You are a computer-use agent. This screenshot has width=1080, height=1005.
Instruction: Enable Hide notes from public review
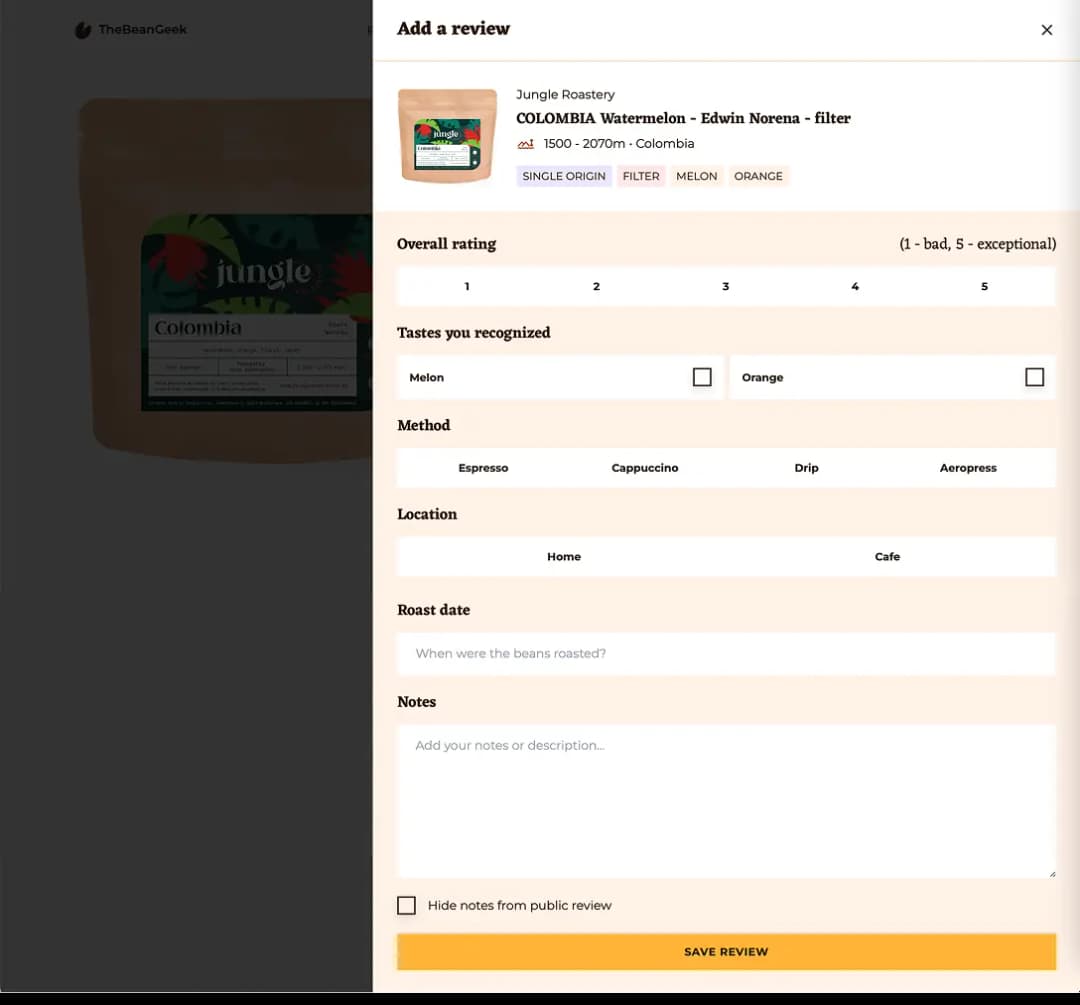click(x=406, y=905)
